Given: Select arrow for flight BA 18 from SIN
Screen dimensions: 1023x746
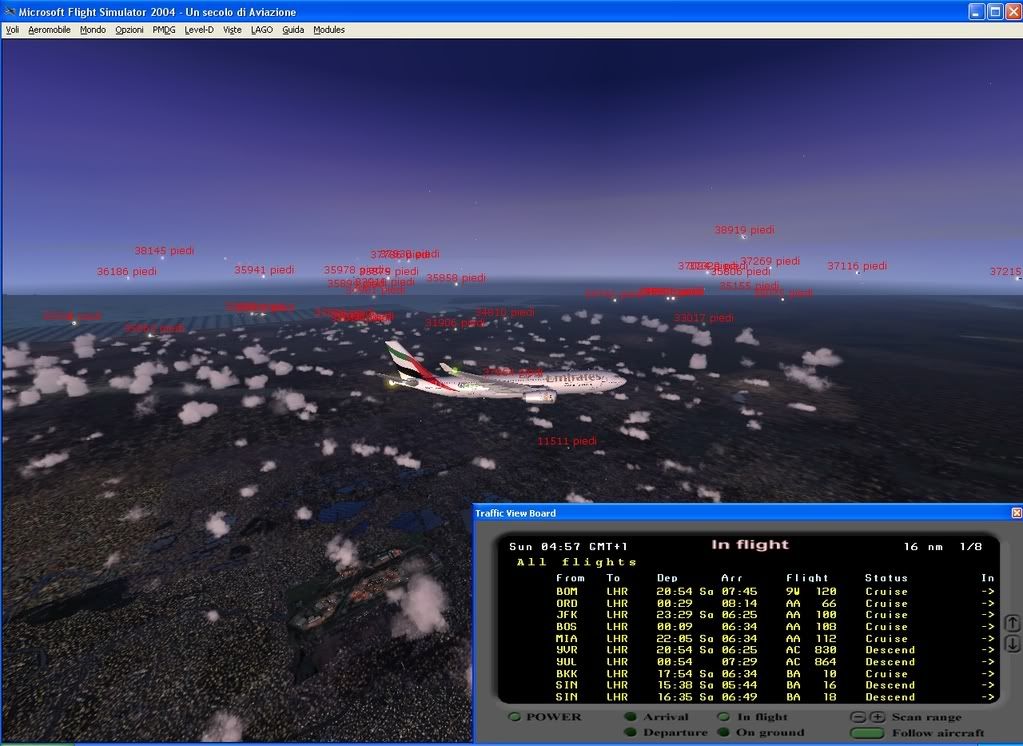Looking at the screenshot, I should click(x=988, y=697).
